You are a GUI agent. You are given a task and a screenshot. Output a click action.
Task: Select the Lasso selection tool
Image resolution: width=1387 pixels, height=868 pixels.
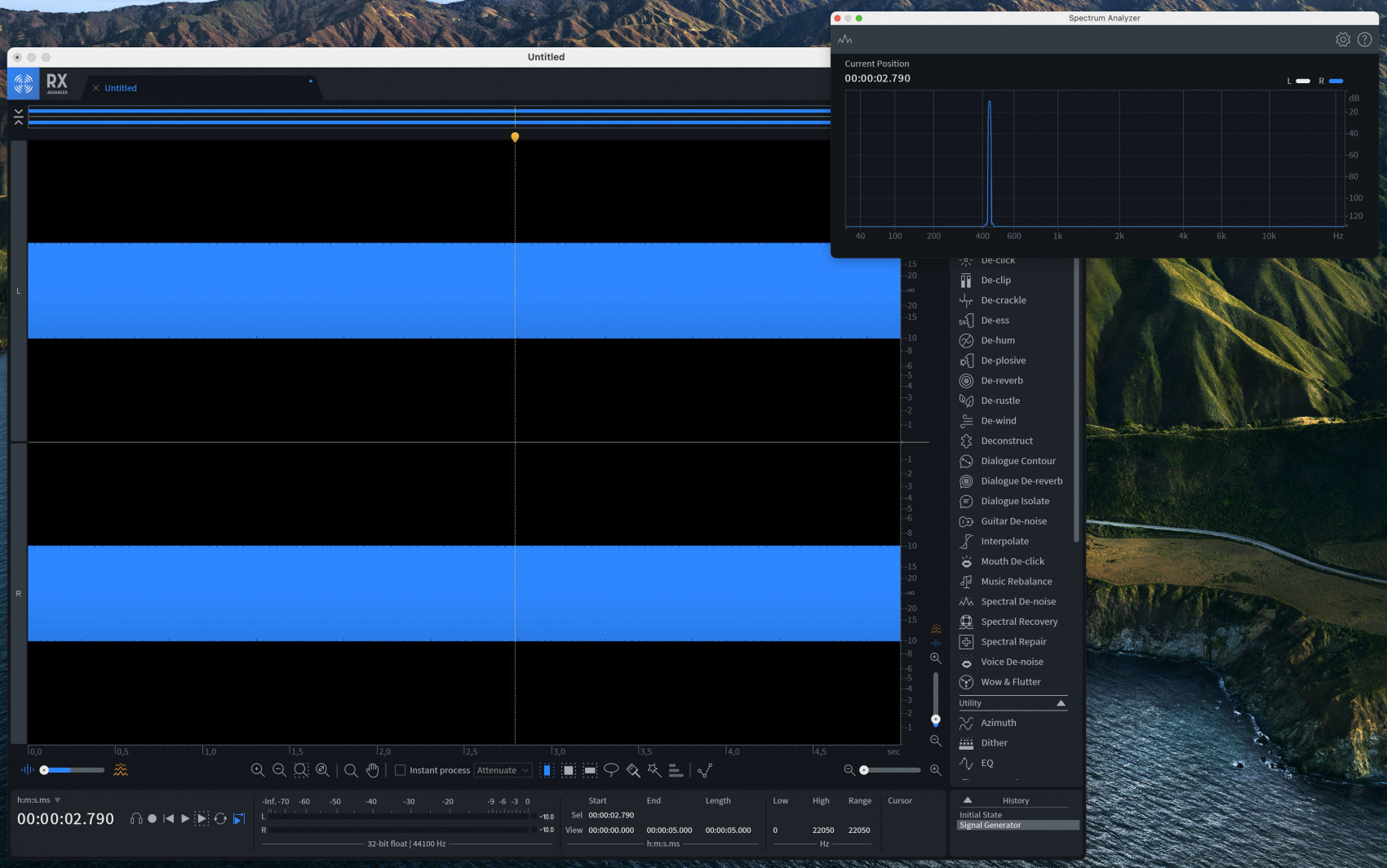[611, 770]
